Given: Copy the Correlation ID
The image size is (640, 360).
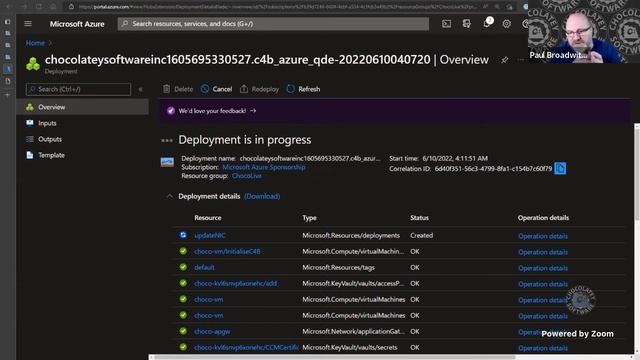Looking at the screenshot, I should (x=560, y=169).
